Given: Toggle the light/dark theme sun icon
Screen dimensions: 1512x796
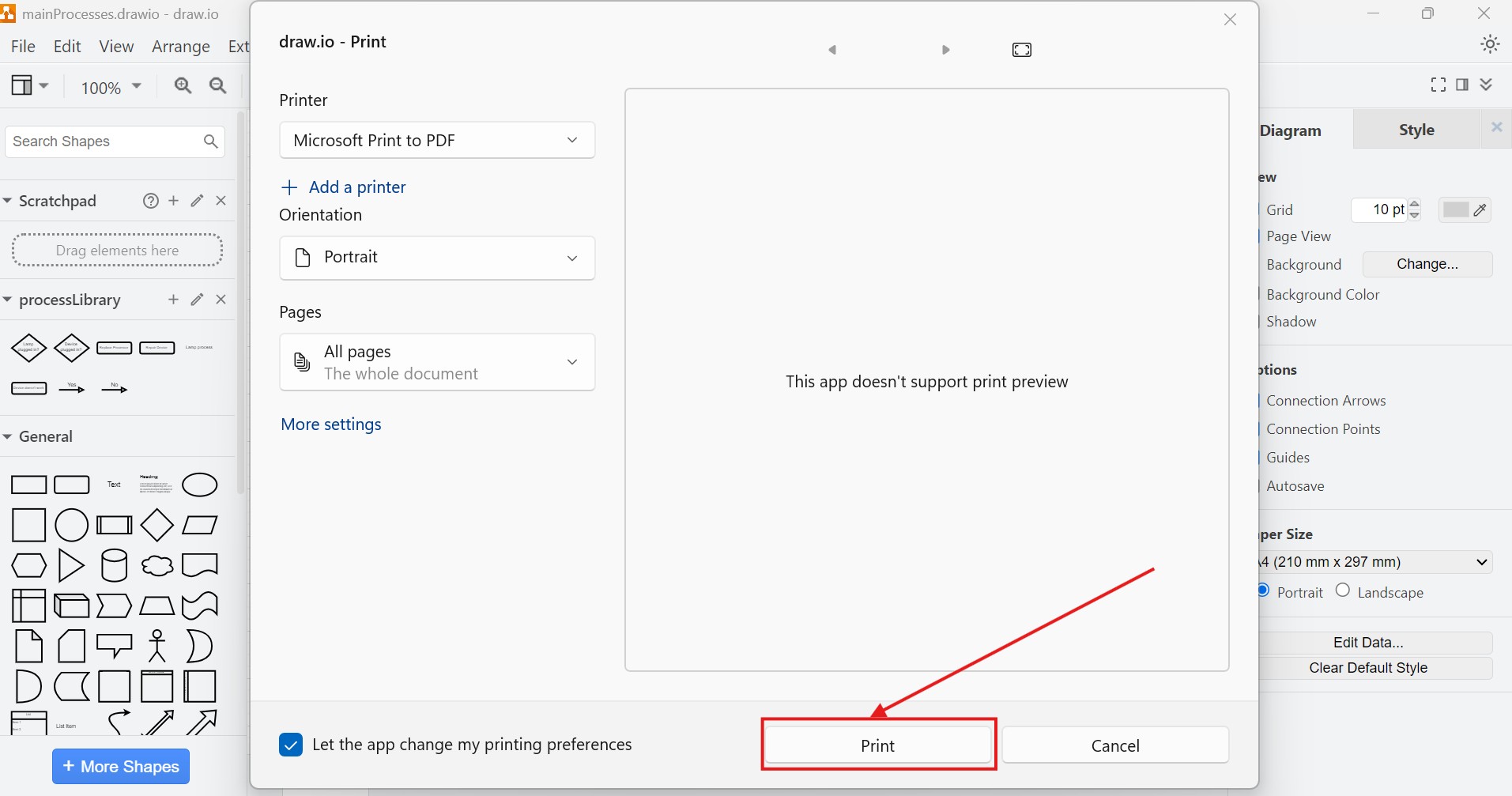Looking at the screenshot, I should click(x=1490, y=44).
